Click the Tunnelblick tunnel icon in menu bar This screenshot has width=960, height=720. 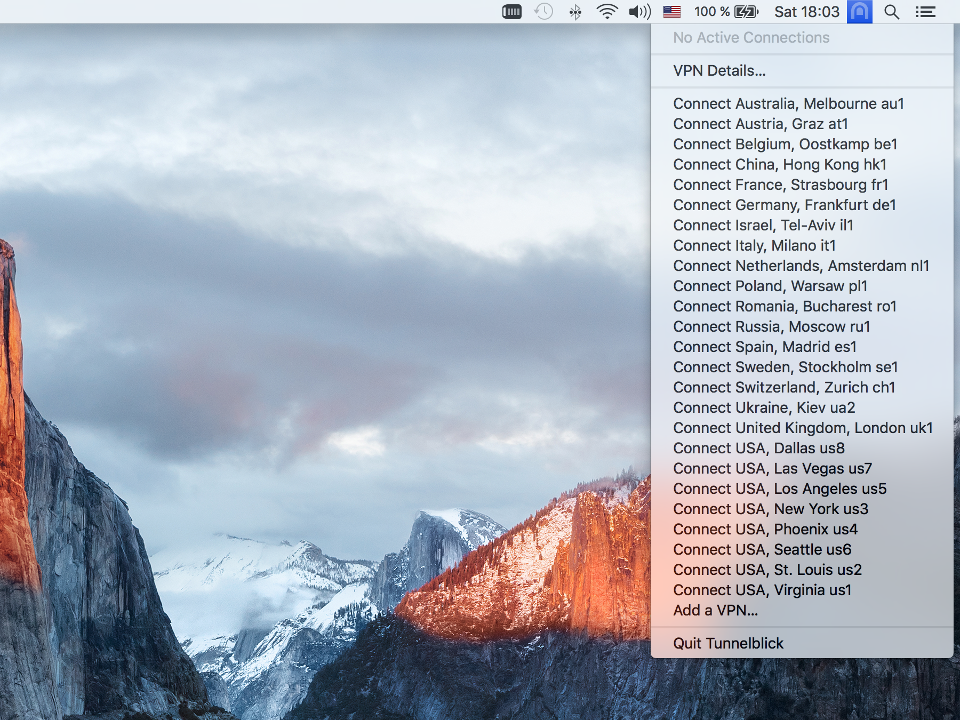(x=860, y=12)
